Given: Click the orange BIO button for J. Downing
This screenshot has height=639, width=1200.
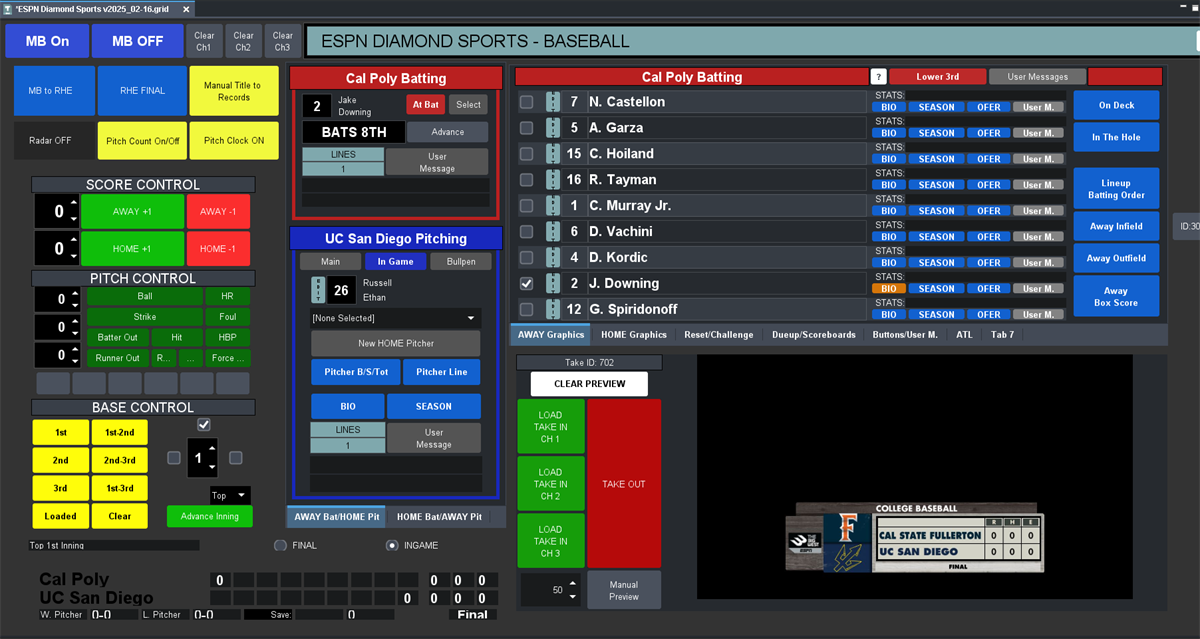Looking at the screenshot, I should tap(889, 289).
